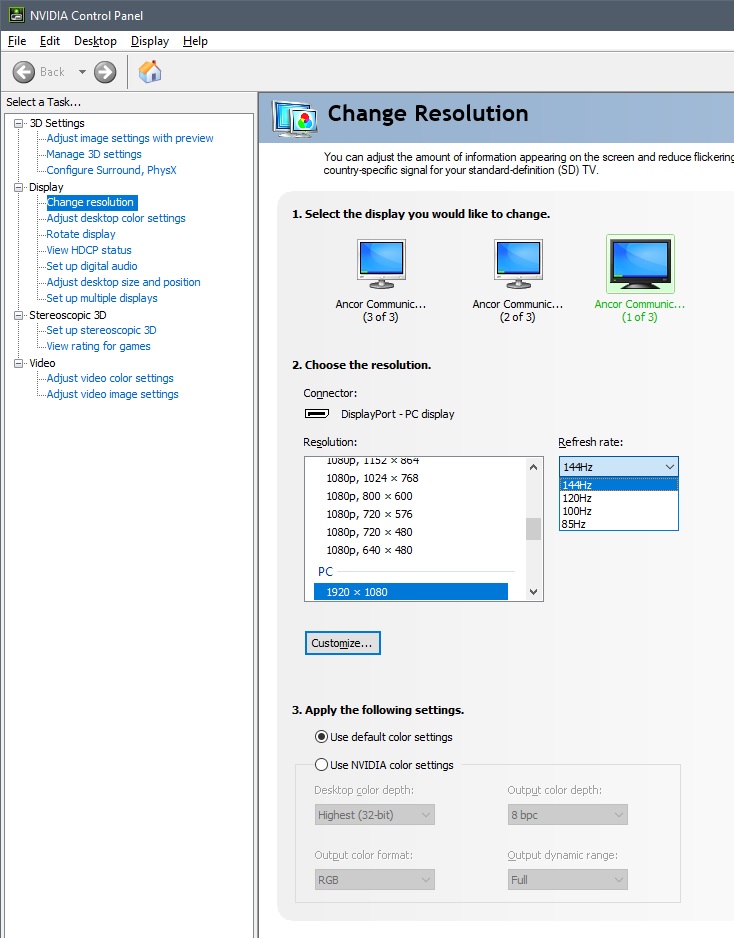Select Use NVIDIA color settings radio

pos(321,765)
